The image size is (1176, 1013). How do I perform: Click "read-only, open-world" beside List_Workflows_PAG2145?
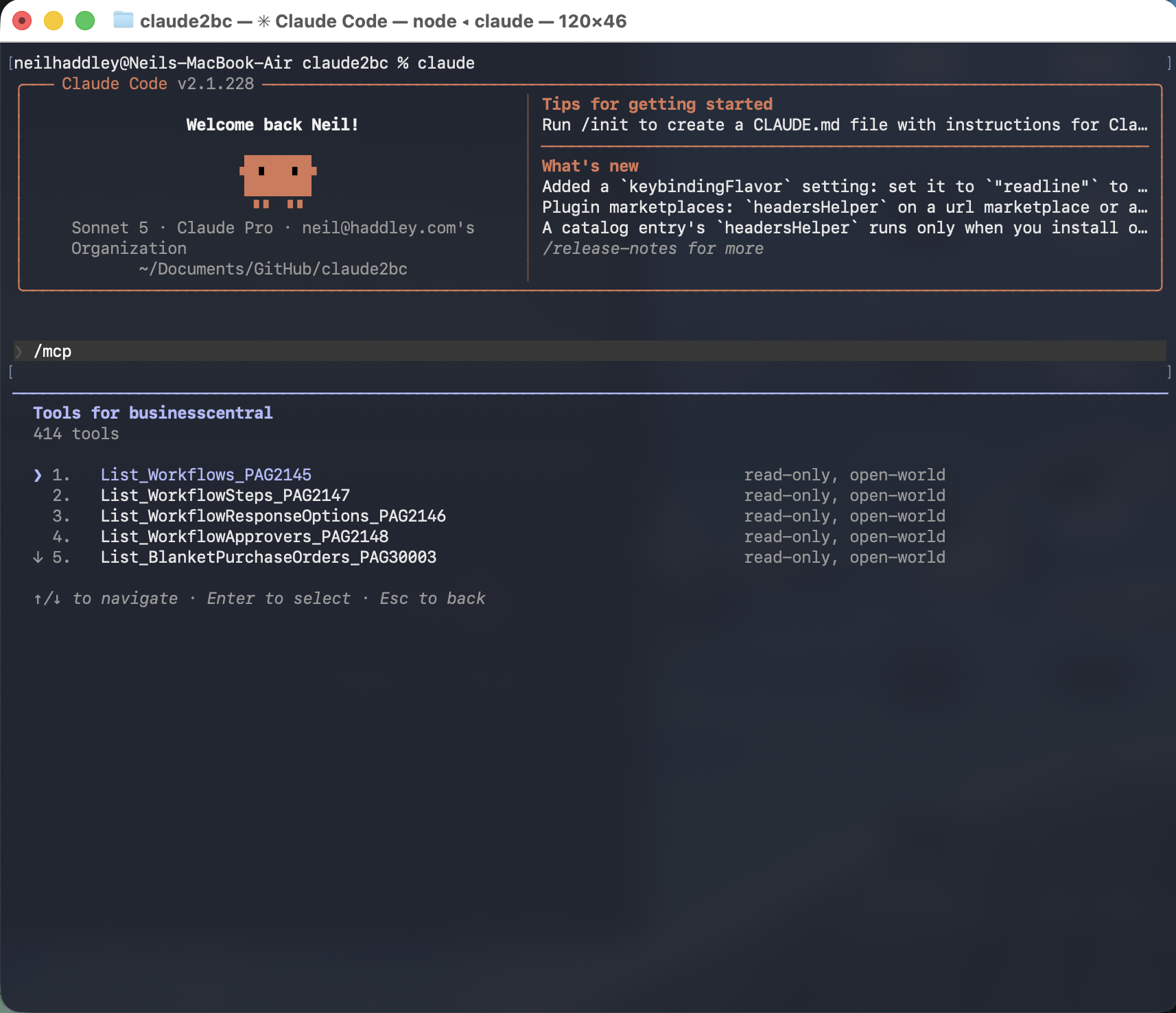(x=845, y=475)
